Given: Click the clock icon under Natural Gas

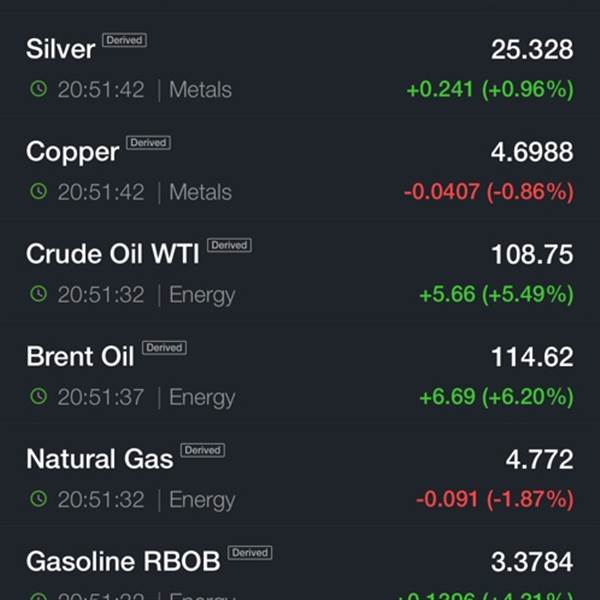Looking at the screenshot, I should (x=39, y=499).
